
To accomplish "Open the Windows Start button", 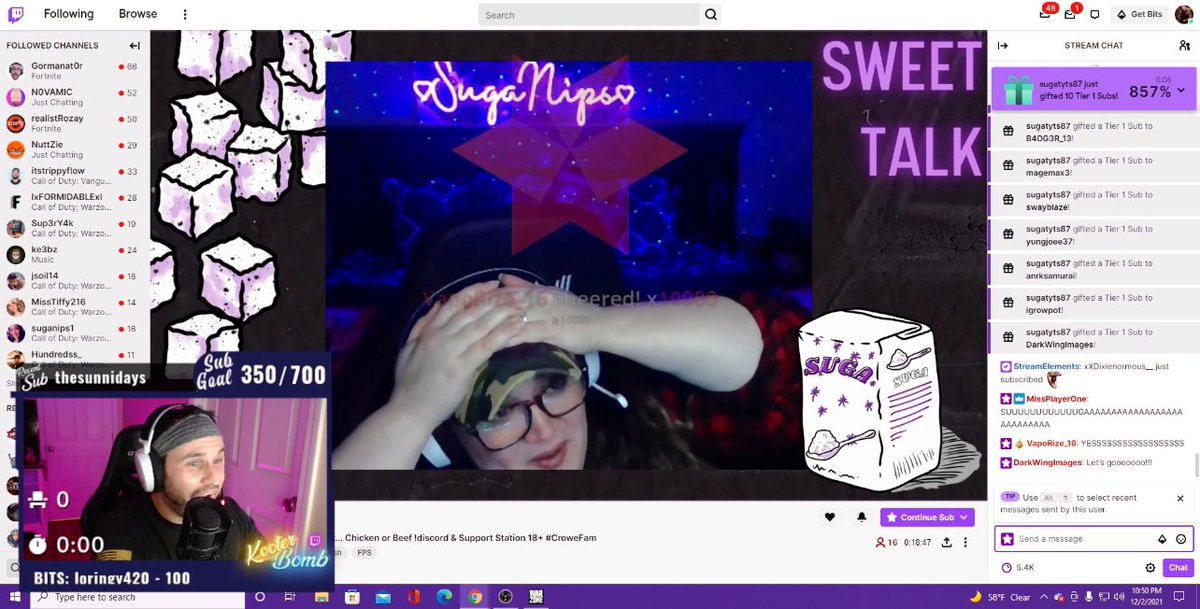I will 15,597.
